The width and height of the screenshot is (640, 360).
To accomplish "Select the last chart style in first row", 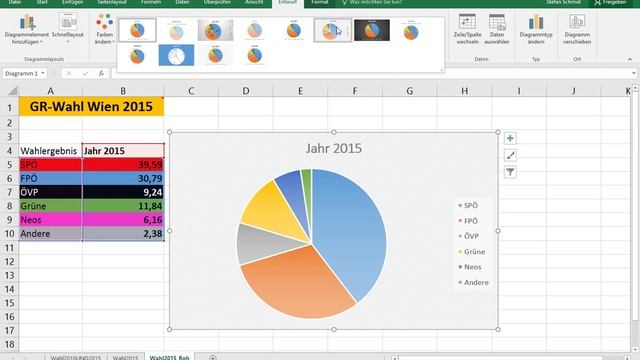I will coord(411,30).
